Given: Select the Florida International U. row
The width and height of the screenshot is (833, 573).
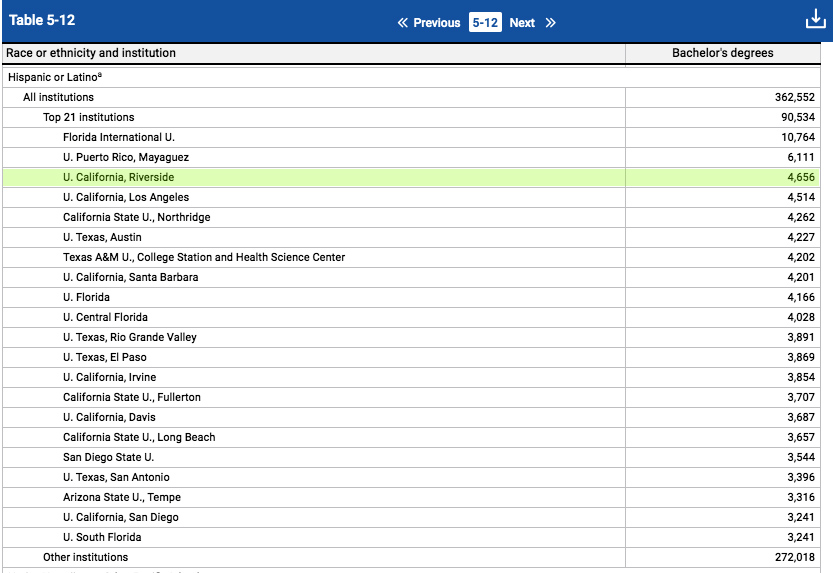Looking at the screenshot, I should click(411, 138).
